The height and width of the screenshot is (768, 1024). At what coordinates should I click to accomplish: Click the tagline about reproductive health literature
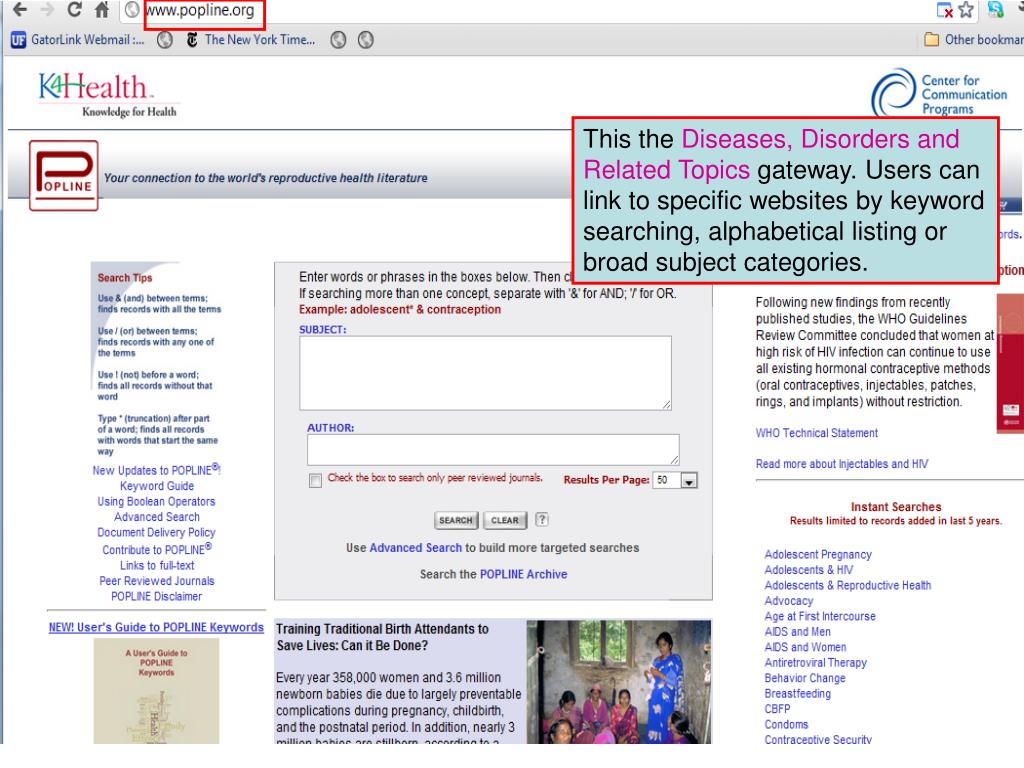[266, 178]
